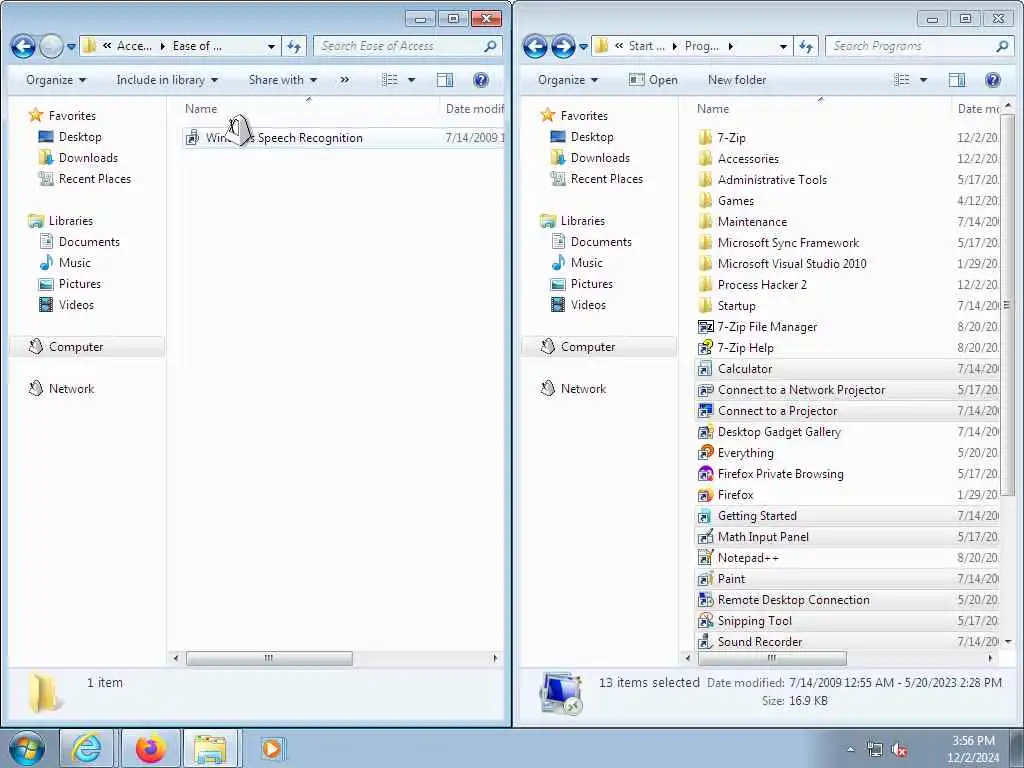
Task: Change view in Ease of Access window
Action: [390, 80]
